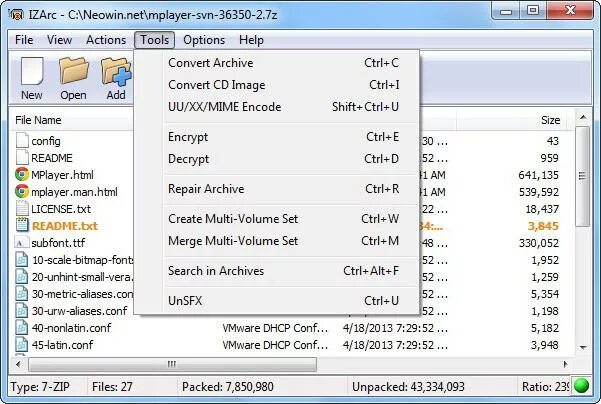Open the Options menu
Screen dimensions: 601x404
[x=204, y=40]
